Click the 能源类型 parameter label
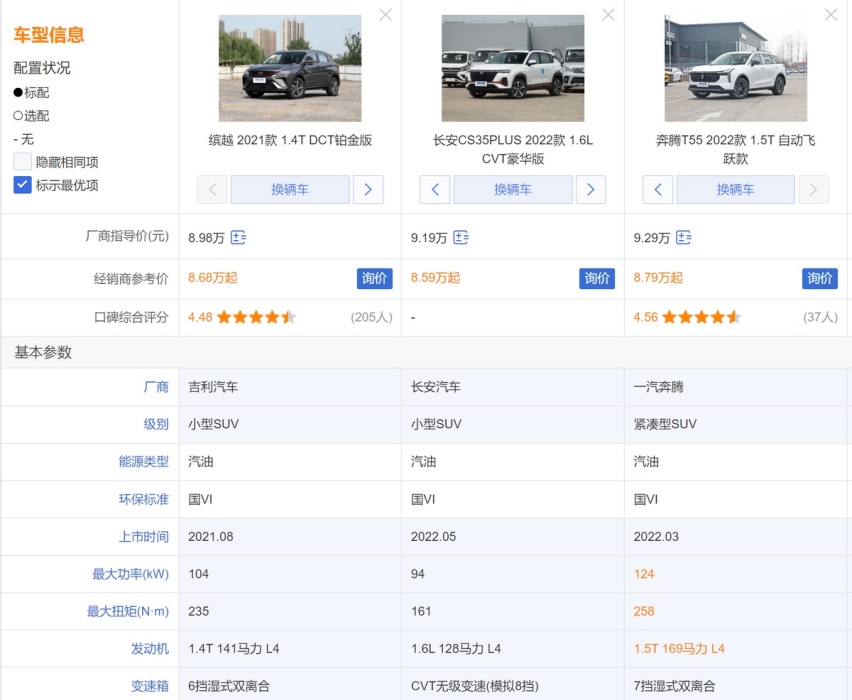The image size is (852, 700). coord(143,461)
